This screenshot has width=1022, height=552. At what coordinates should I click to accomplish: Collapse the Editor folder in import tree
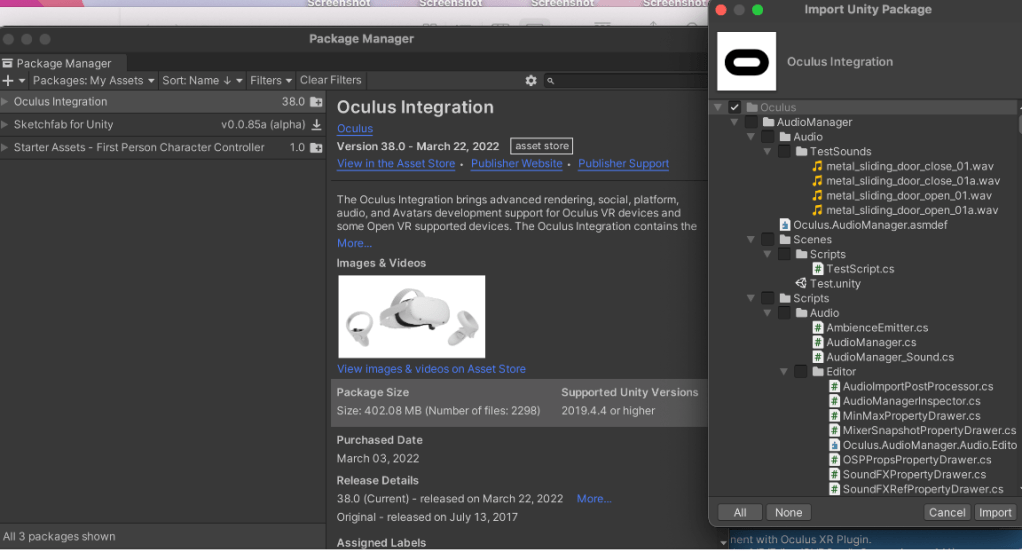pos(784,372)
